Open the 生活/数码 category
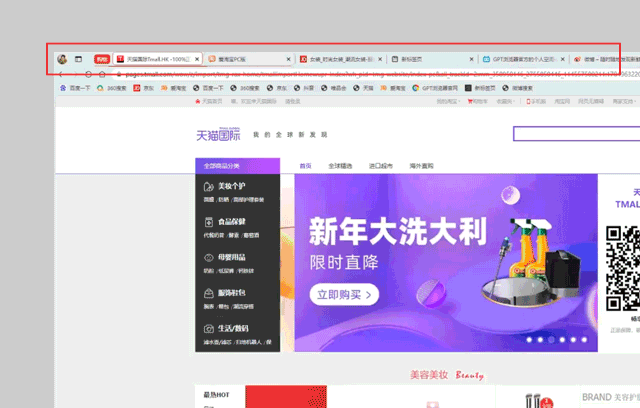This screenshot has width=640, height=408. click(x=233, y=328)
